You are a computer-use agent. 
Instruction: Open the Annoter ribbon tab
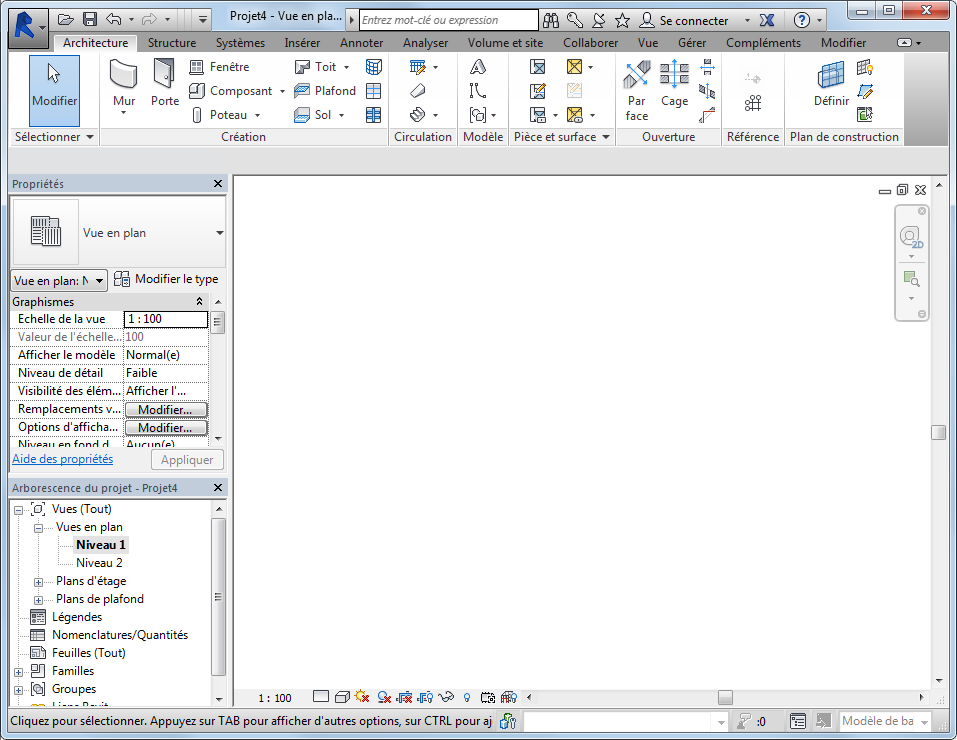click(x=361, y=43)
